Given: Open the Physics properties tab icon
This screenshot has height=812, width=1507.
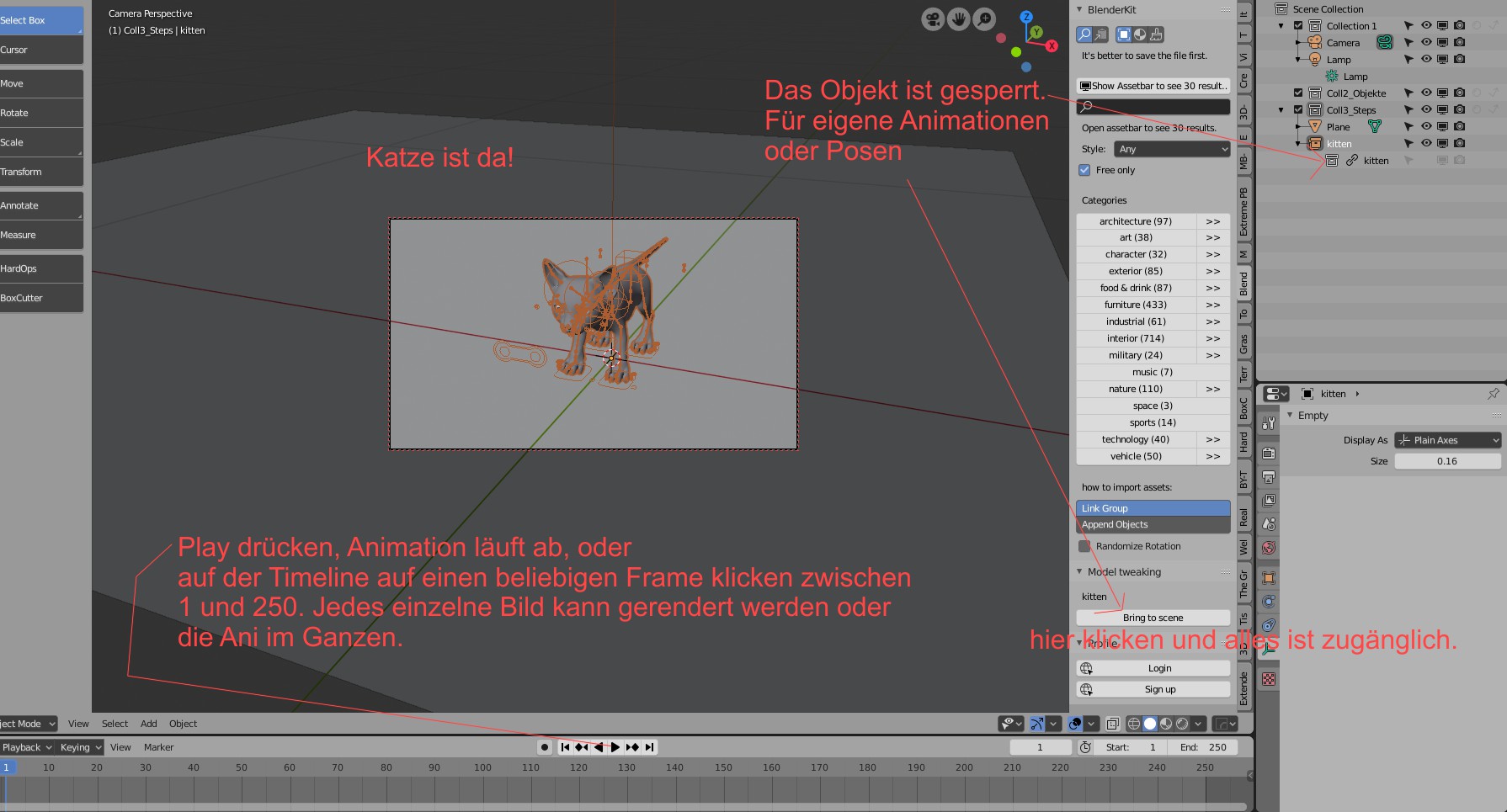Looking at the screenshot, I should pyautogui.click(x=1269, y=602).
